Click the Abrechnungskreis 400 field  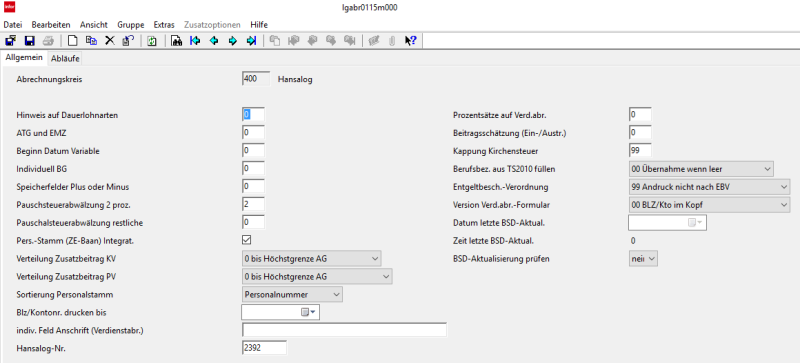pyautogui.click(x=256, y=79)
